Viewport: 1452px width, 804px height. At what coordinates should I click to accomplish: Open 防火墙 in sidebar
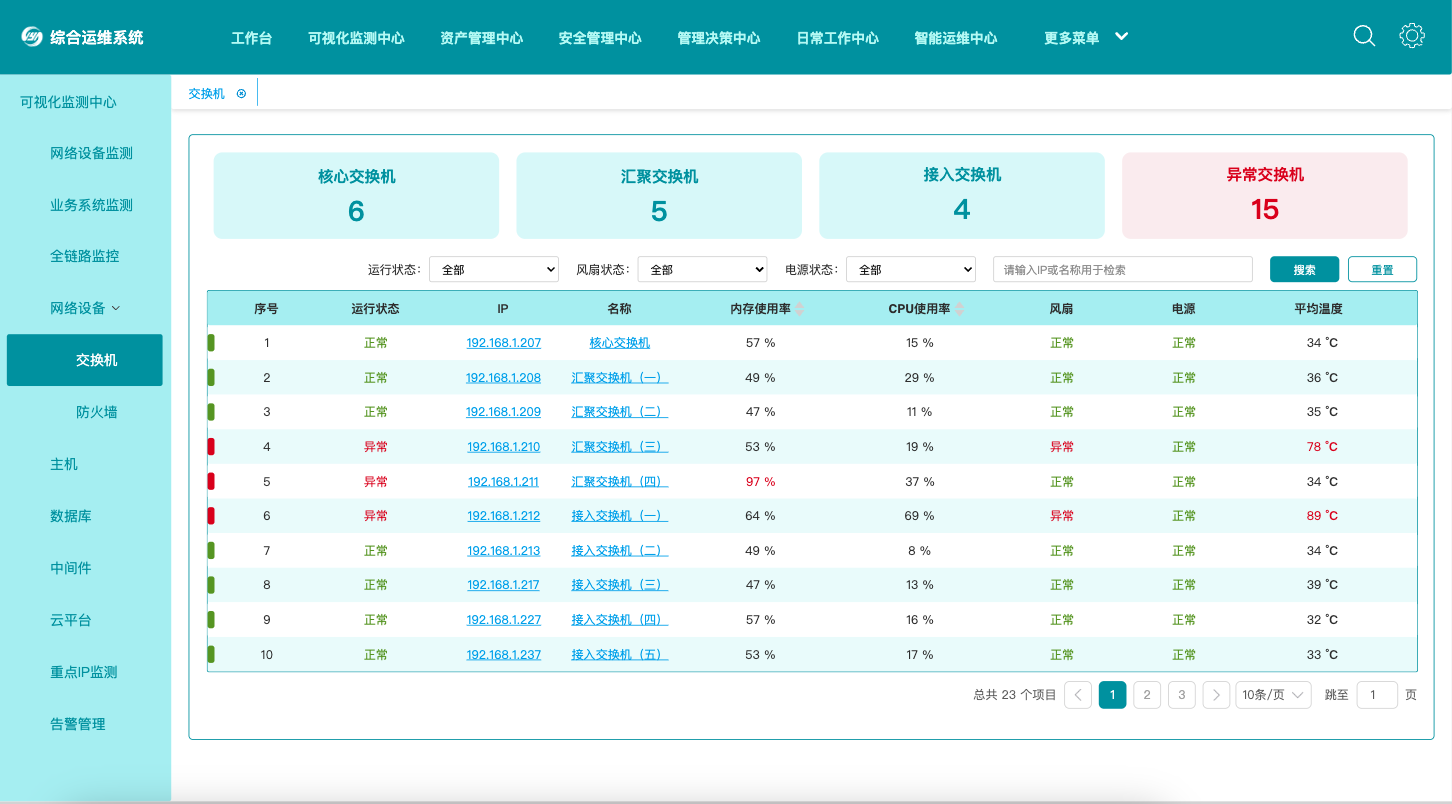tap(97, 412)
